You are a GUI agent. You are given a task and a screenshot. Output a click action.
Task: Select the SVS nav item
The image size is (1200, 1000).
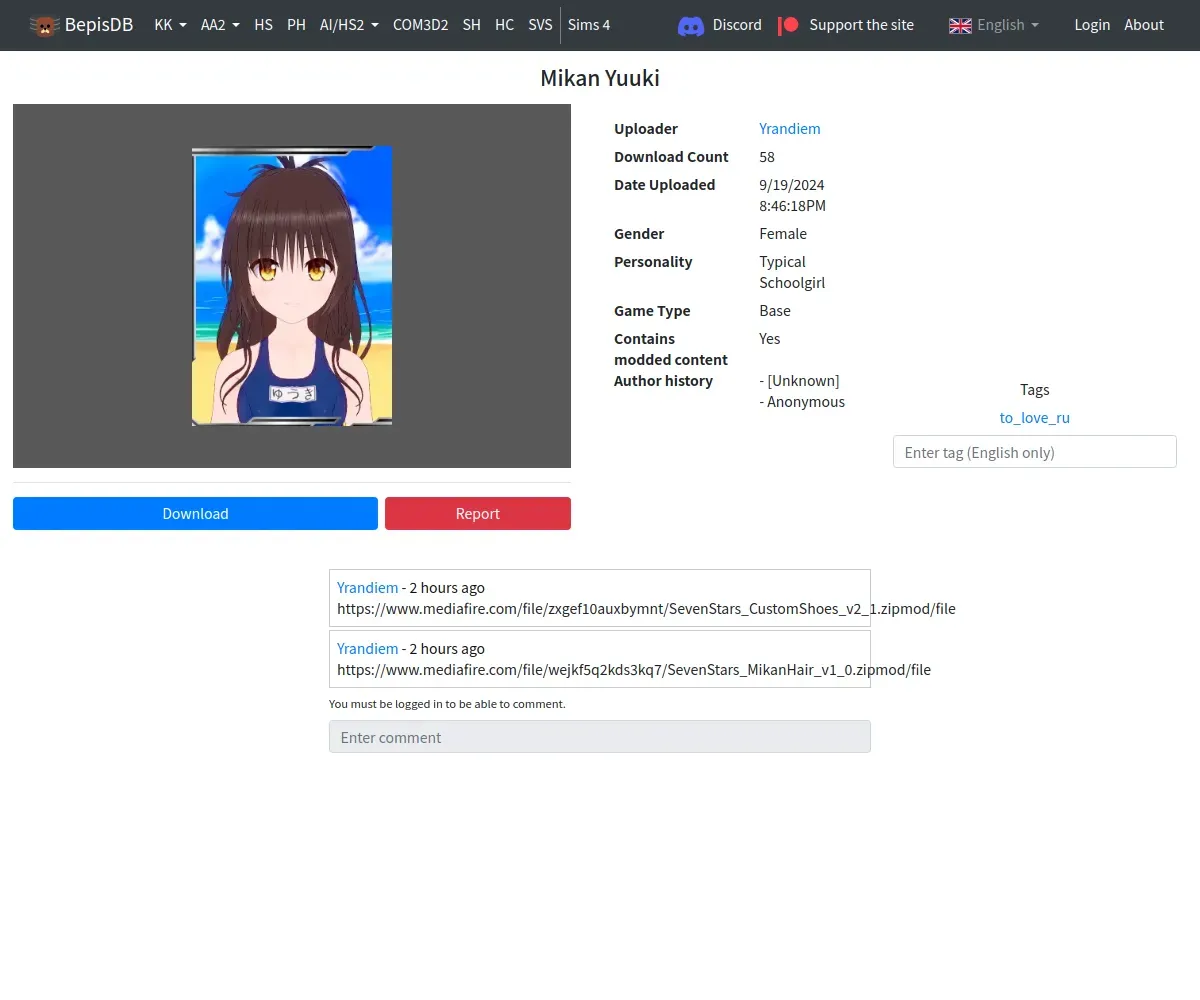click(x=540, y=25)
